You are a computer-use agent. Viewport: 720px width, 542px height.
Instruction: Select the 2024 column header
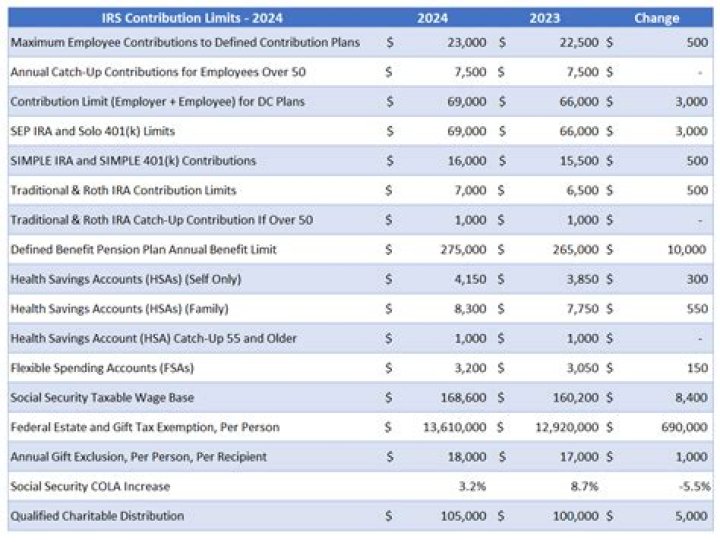pyautogui.click(x=432, y=18)
